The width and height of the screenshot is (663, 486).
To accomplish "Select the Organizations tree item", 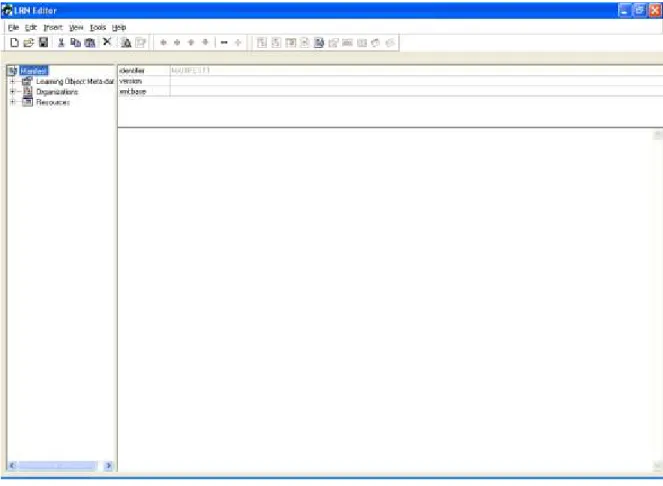I will pos(57,92).
